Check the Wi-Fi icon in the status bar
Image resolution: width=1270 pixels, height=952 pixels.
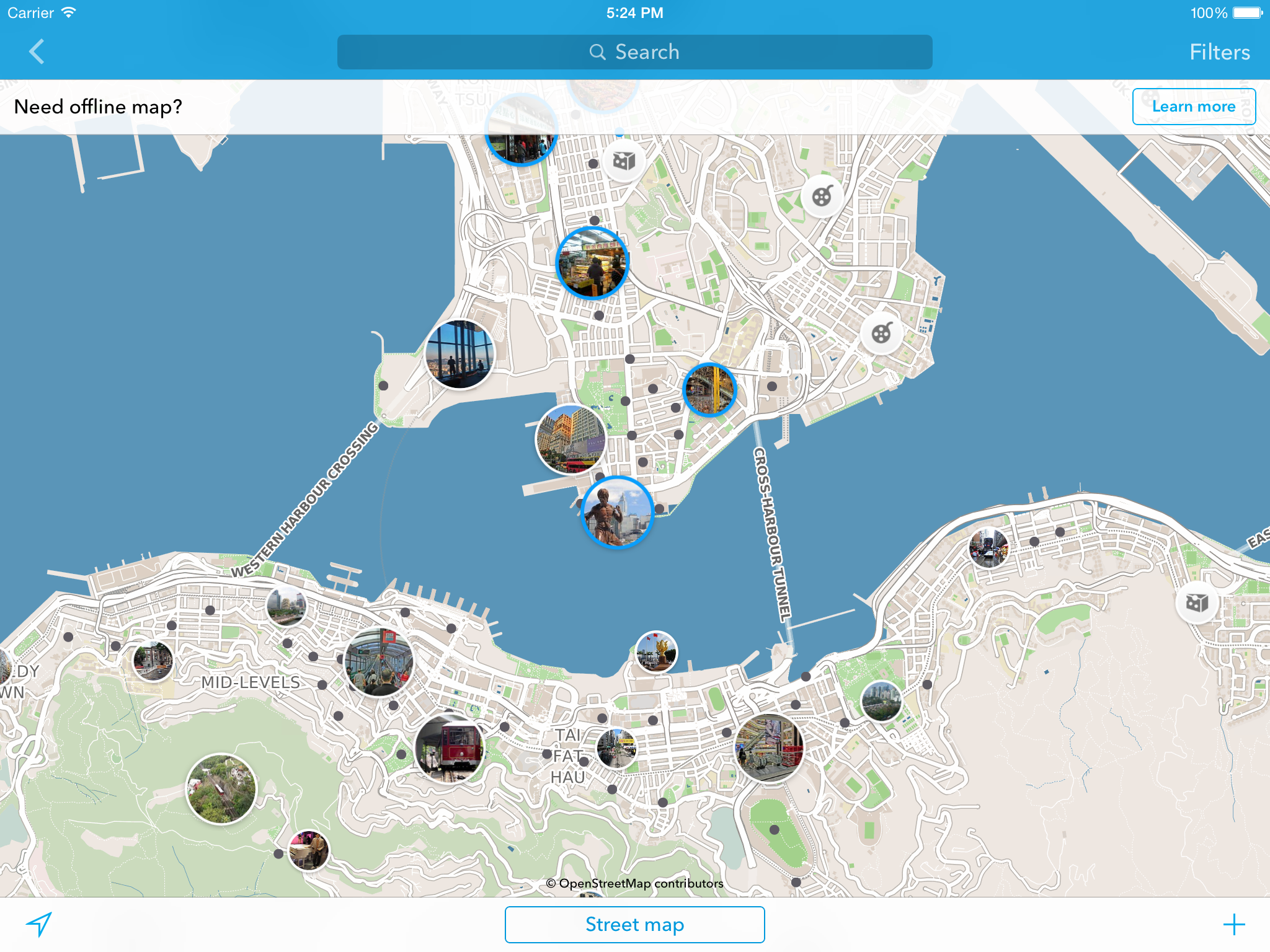[x=69, y=12]
